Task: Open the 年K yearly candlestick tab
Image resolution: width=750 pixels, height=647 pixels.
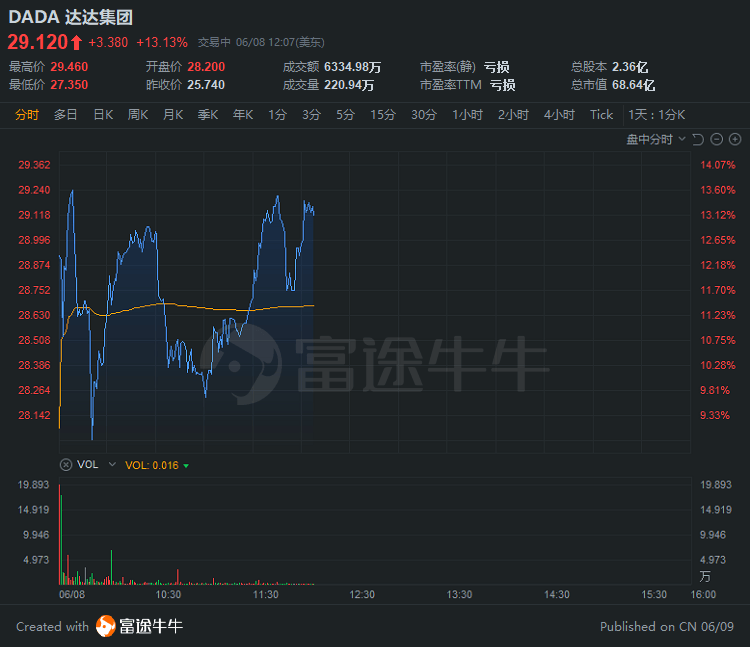Action: (x=243, y=115)
